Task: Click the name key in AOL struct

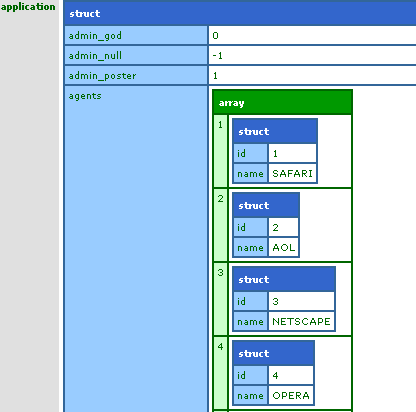Action: coord(251,247)
